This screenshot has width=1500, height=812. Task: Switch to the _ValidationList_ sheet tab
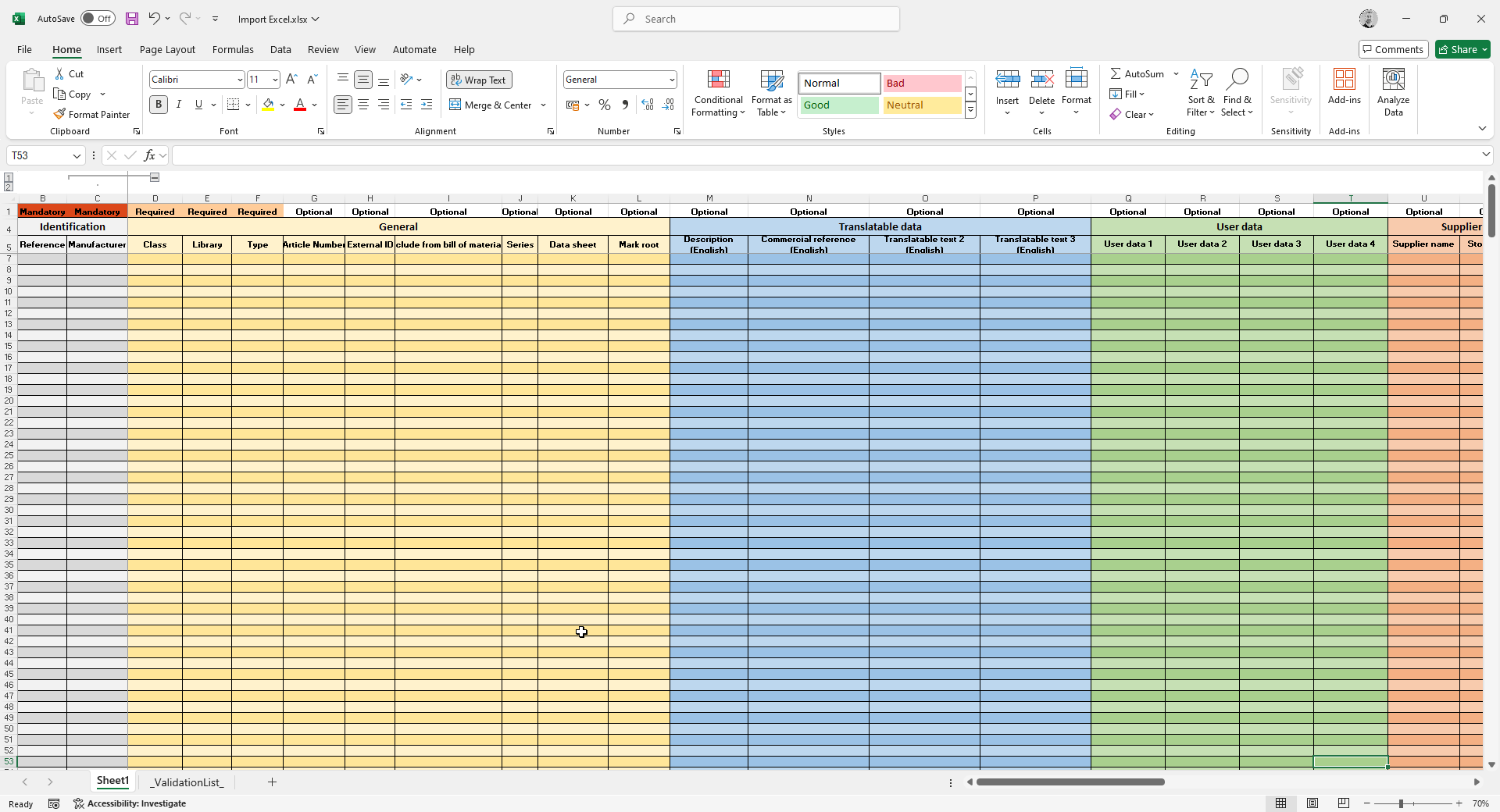[187, 782]
